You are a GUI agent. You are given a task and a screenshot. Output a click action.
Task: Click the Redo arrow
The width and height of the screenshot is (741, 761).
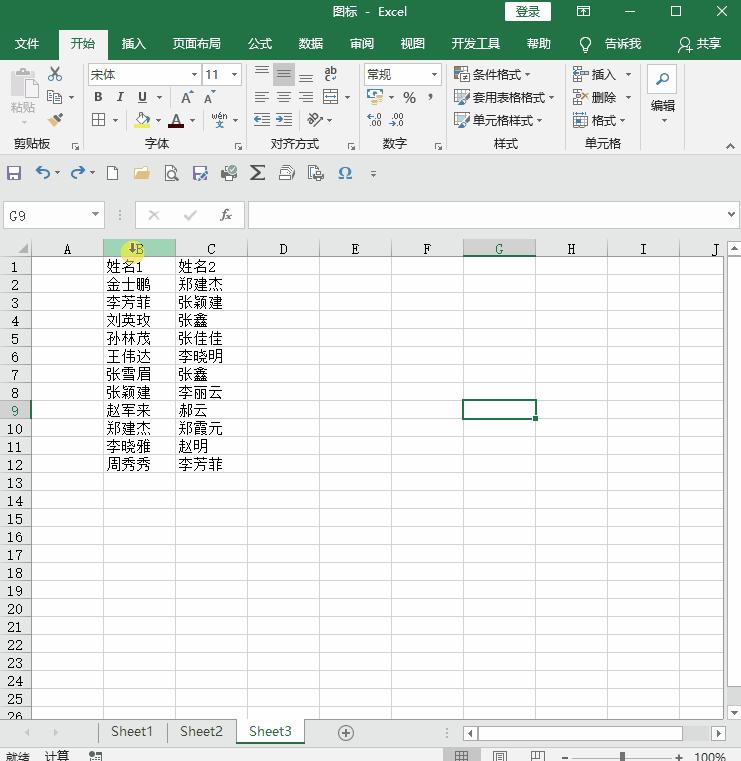(78, 172)
